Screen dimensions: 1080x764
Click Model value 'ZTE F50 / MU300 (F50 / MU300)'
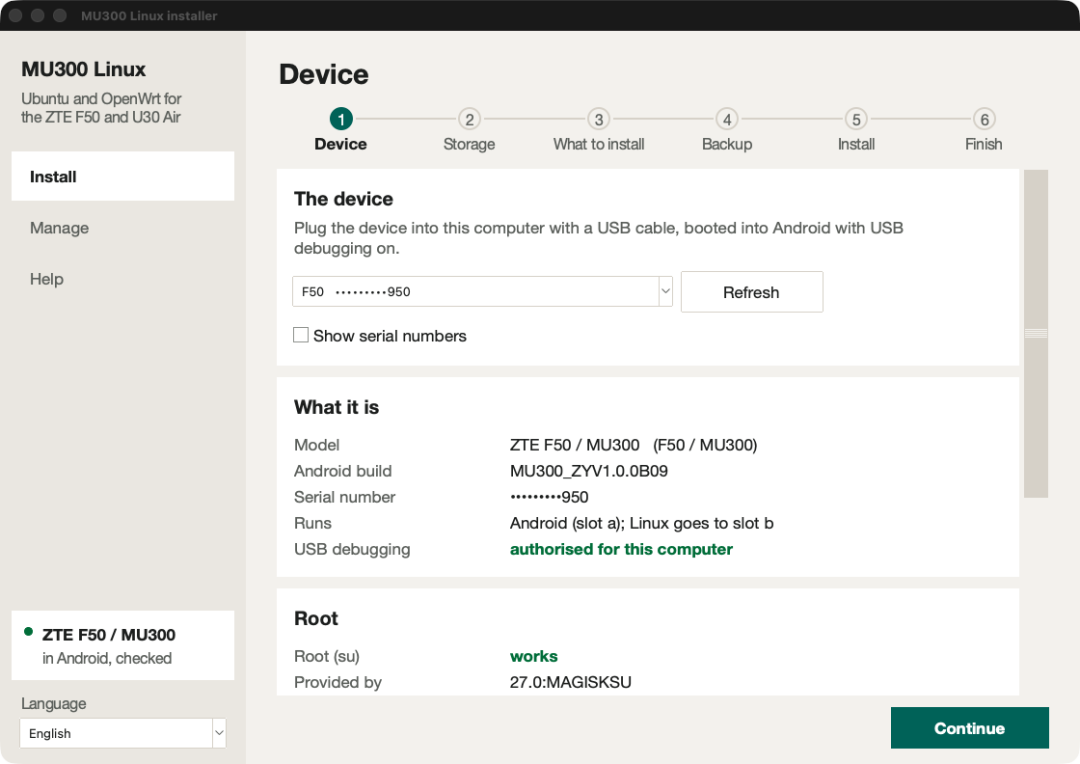[633, 445]
